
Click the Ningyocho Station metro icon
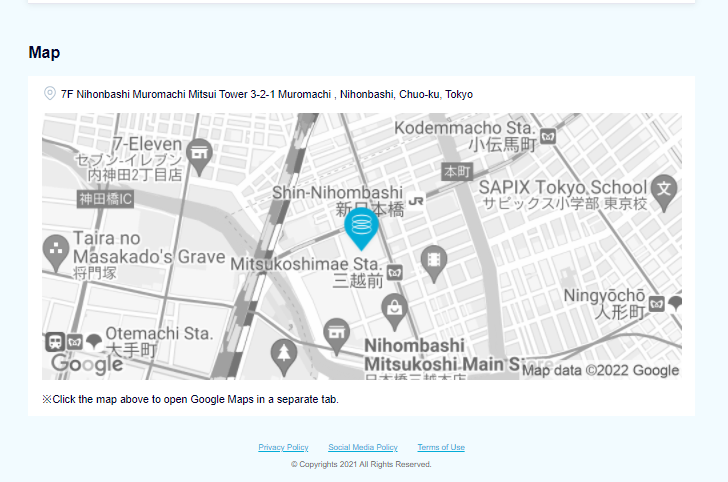coord(657,302)
